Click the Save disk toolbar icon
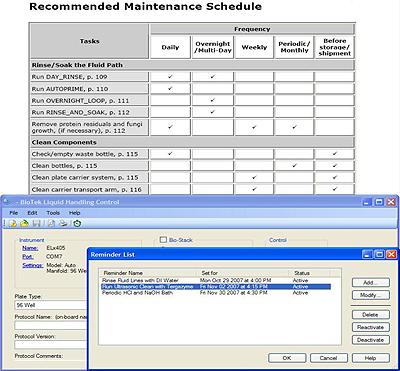 tap(36, 223)
